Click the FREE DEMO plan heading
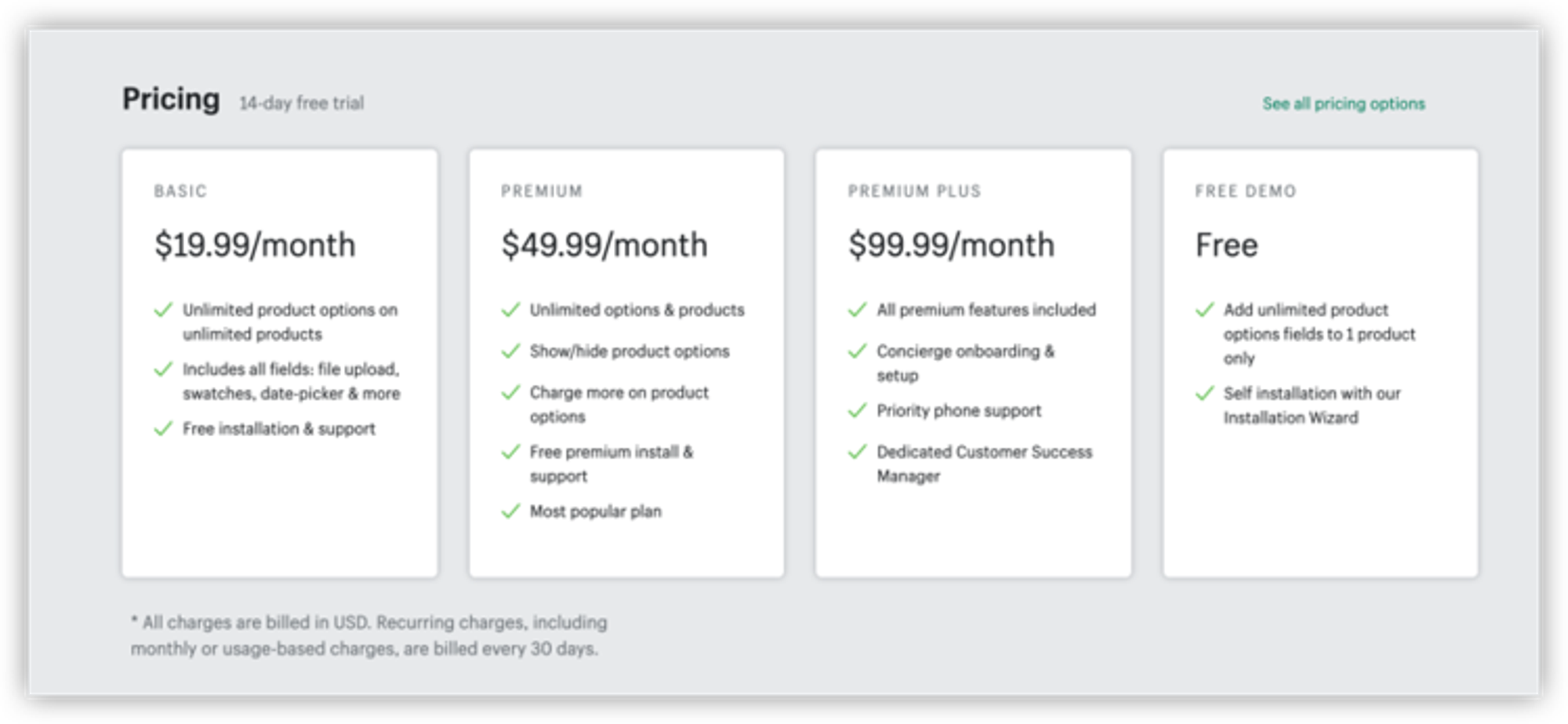 click(1245, 191)
